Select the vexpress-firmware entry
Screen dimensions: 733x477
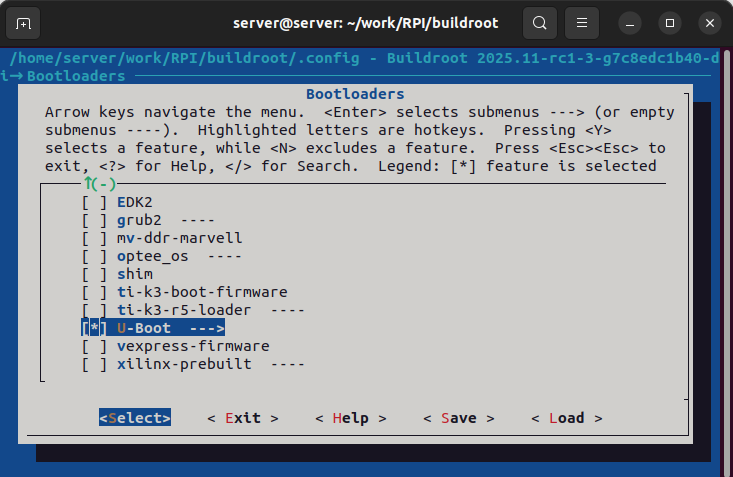click(x=193, y=346)
